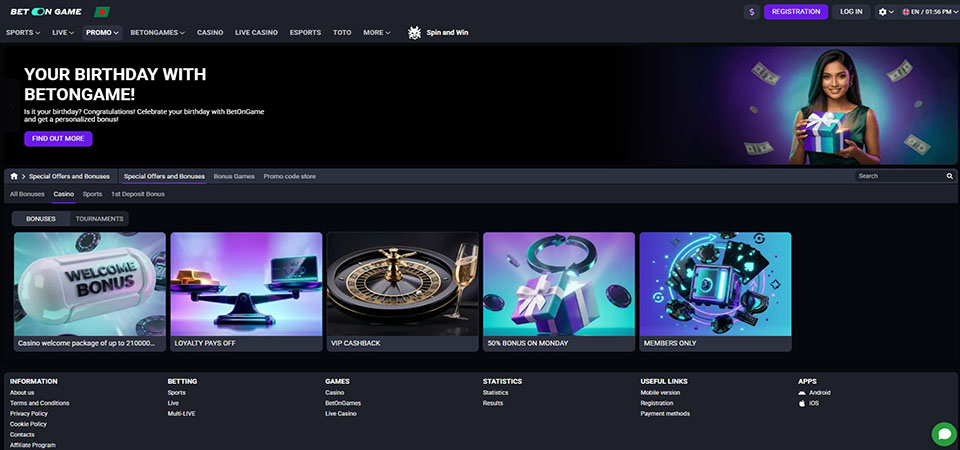The height and width of the screenshot is (450, 960).
Task: Toggle to the BONUSES view
Action: pyautogui.click(x=40, y=219)
